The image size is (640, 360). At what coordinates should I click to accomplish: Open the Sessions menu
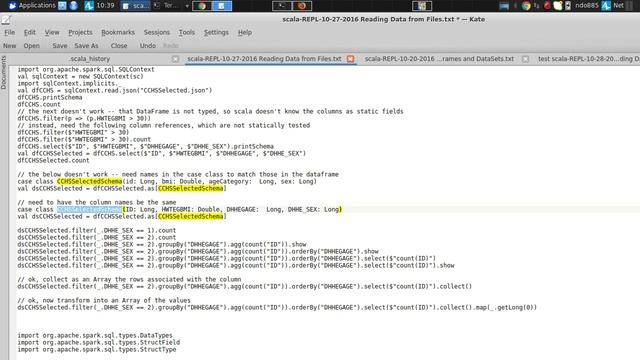[x=157, y=32]
